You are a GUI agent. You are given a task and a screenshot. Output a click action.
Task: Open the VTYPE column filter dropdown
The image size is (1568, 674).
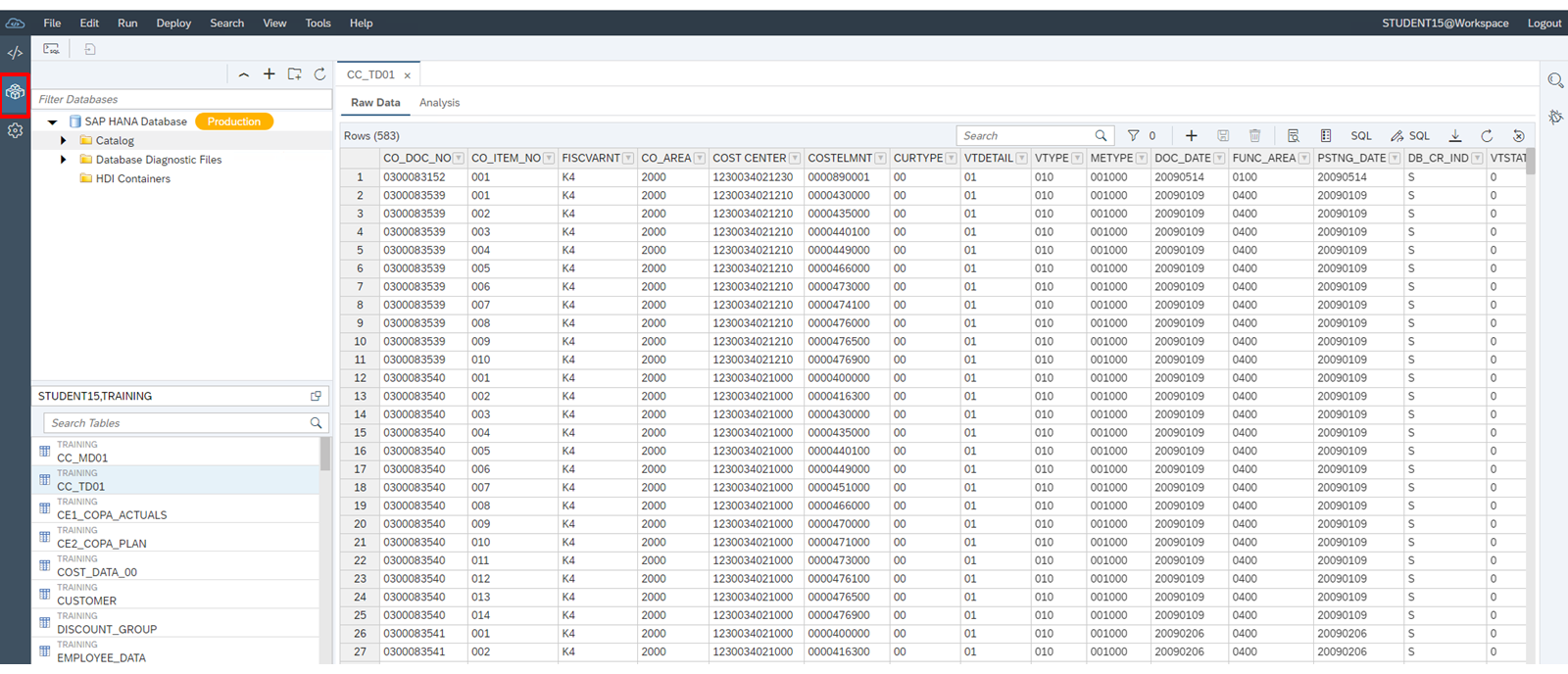point(1077,158)
